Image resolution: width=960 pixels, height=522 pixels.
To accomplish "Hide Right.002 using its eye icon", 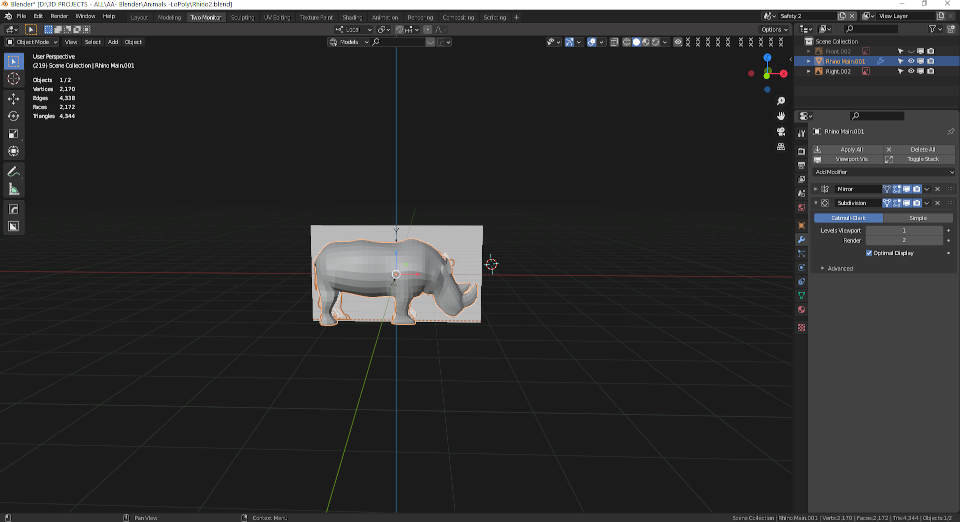I will pyautogui.click(x=911, y=72).
